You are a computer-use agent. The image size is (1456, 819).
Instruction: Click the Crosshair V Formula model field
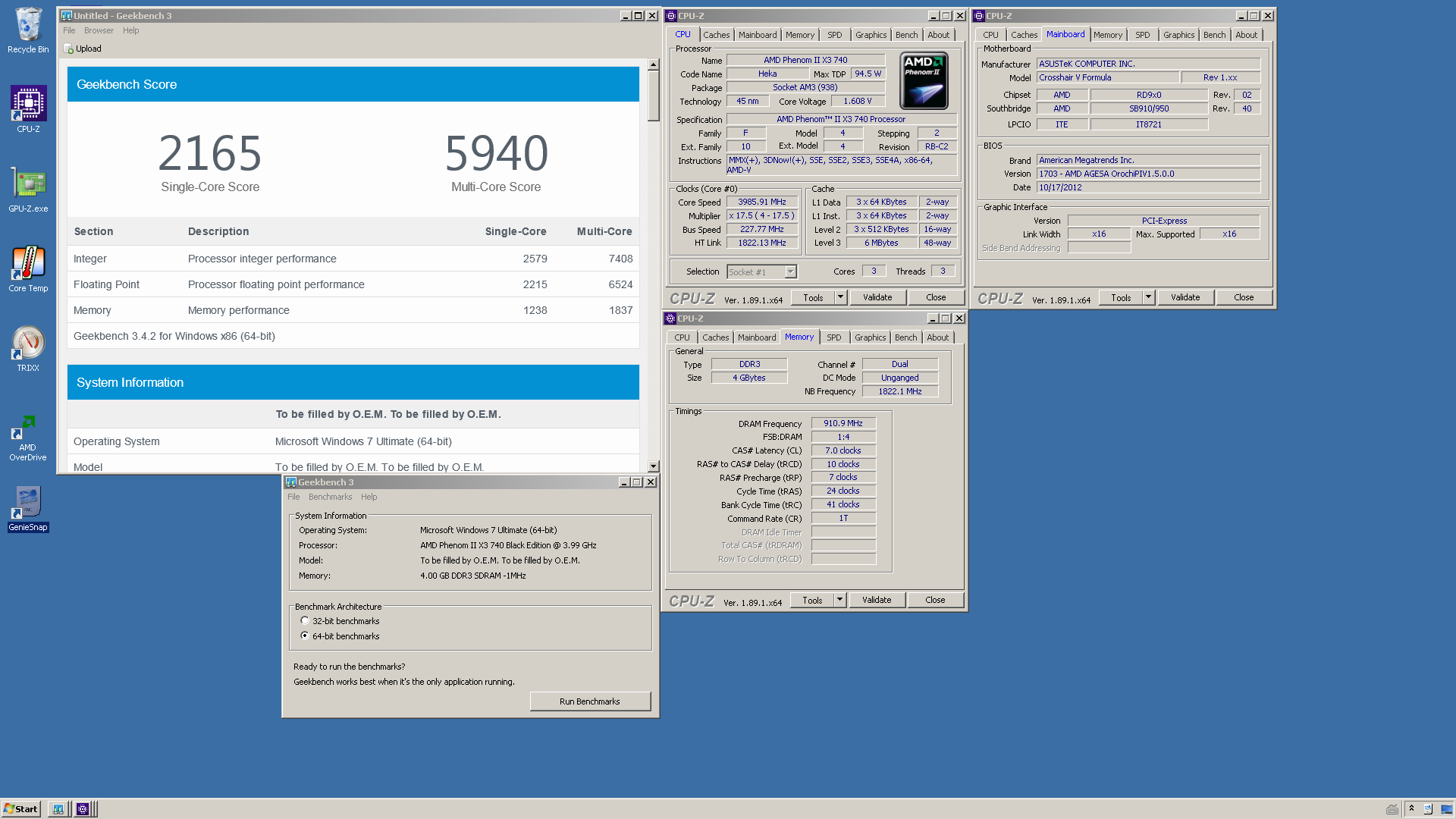(1107, 77)
